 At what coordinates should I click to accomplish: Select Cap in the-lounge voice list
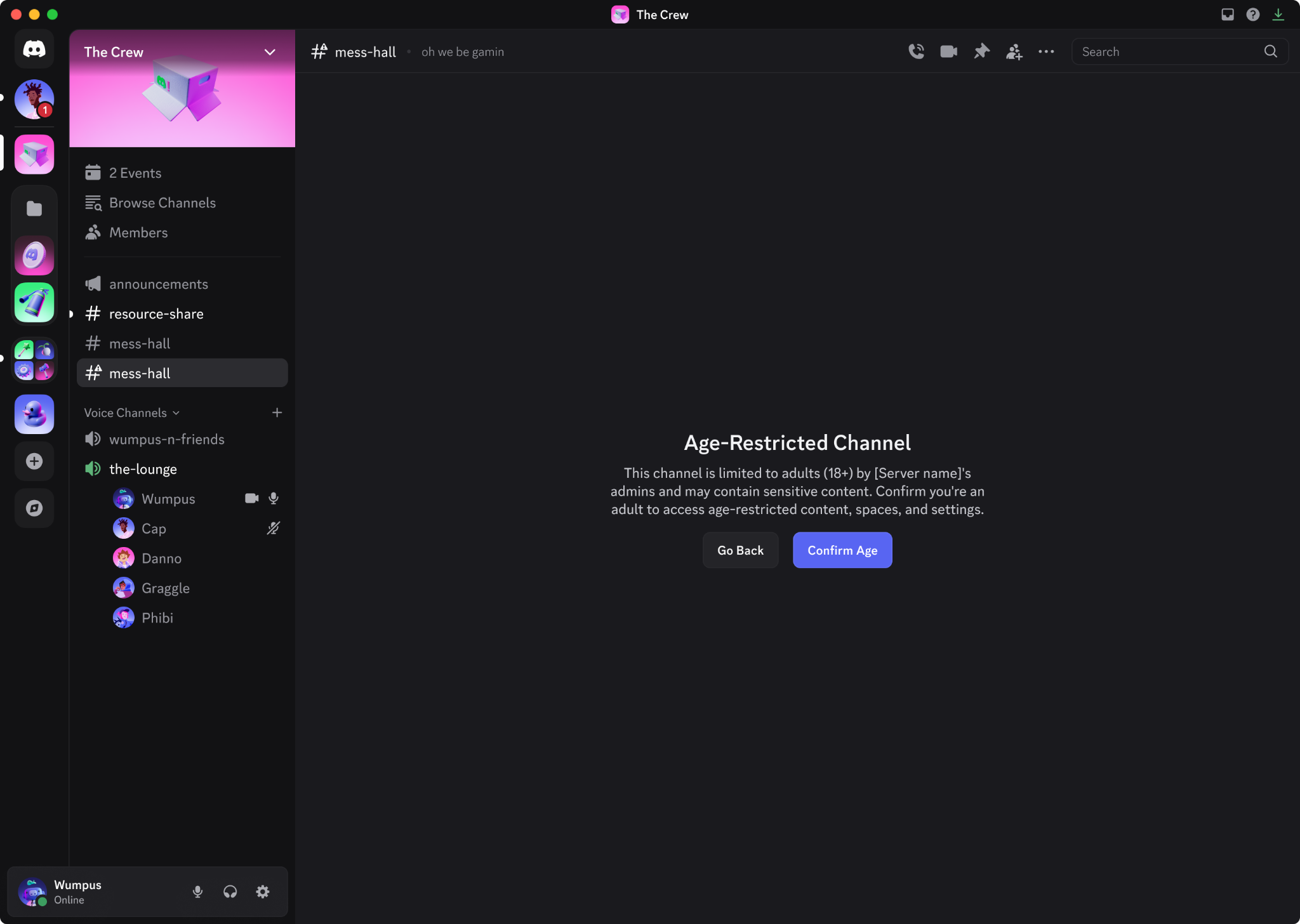197,528
